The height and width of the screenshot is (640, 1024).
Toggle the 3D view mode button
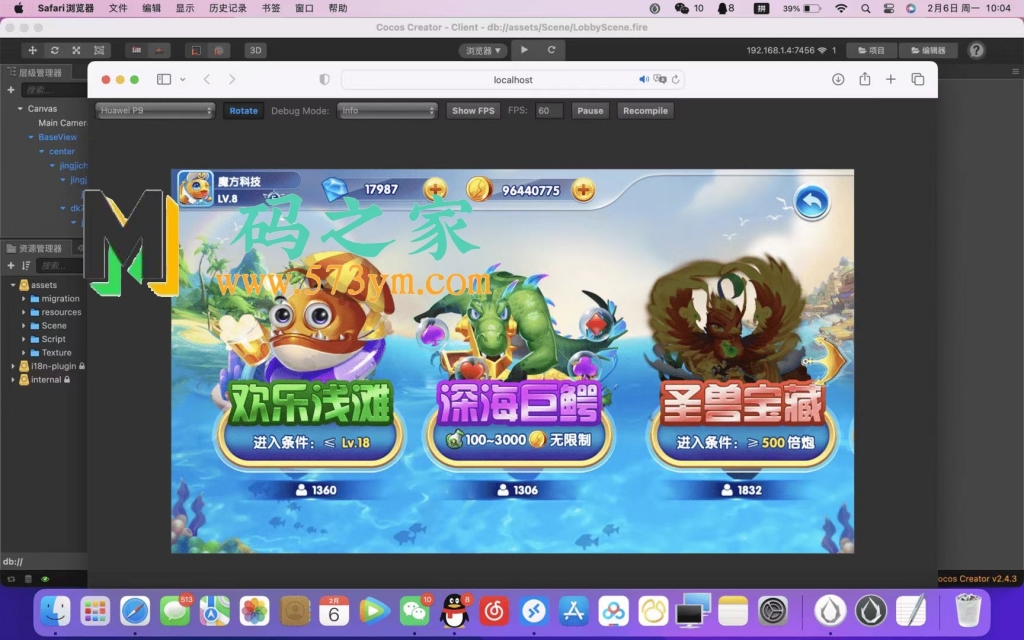pyautogui.click(x=255, y=50)
